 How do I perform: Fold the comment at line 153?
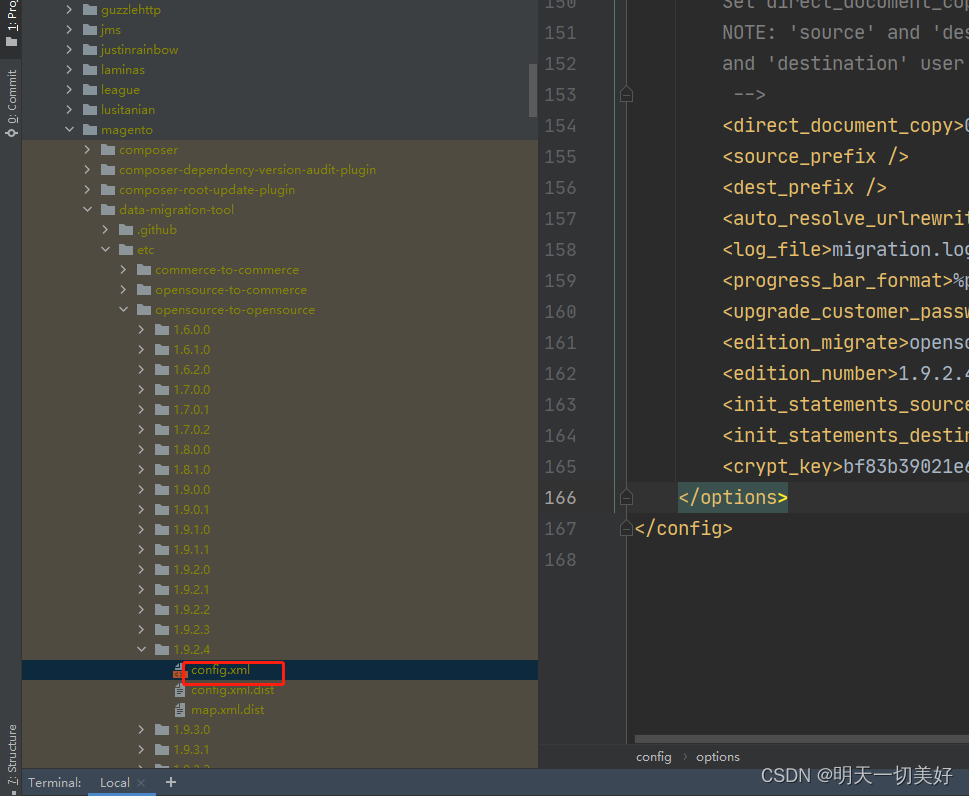pos(626,95)
